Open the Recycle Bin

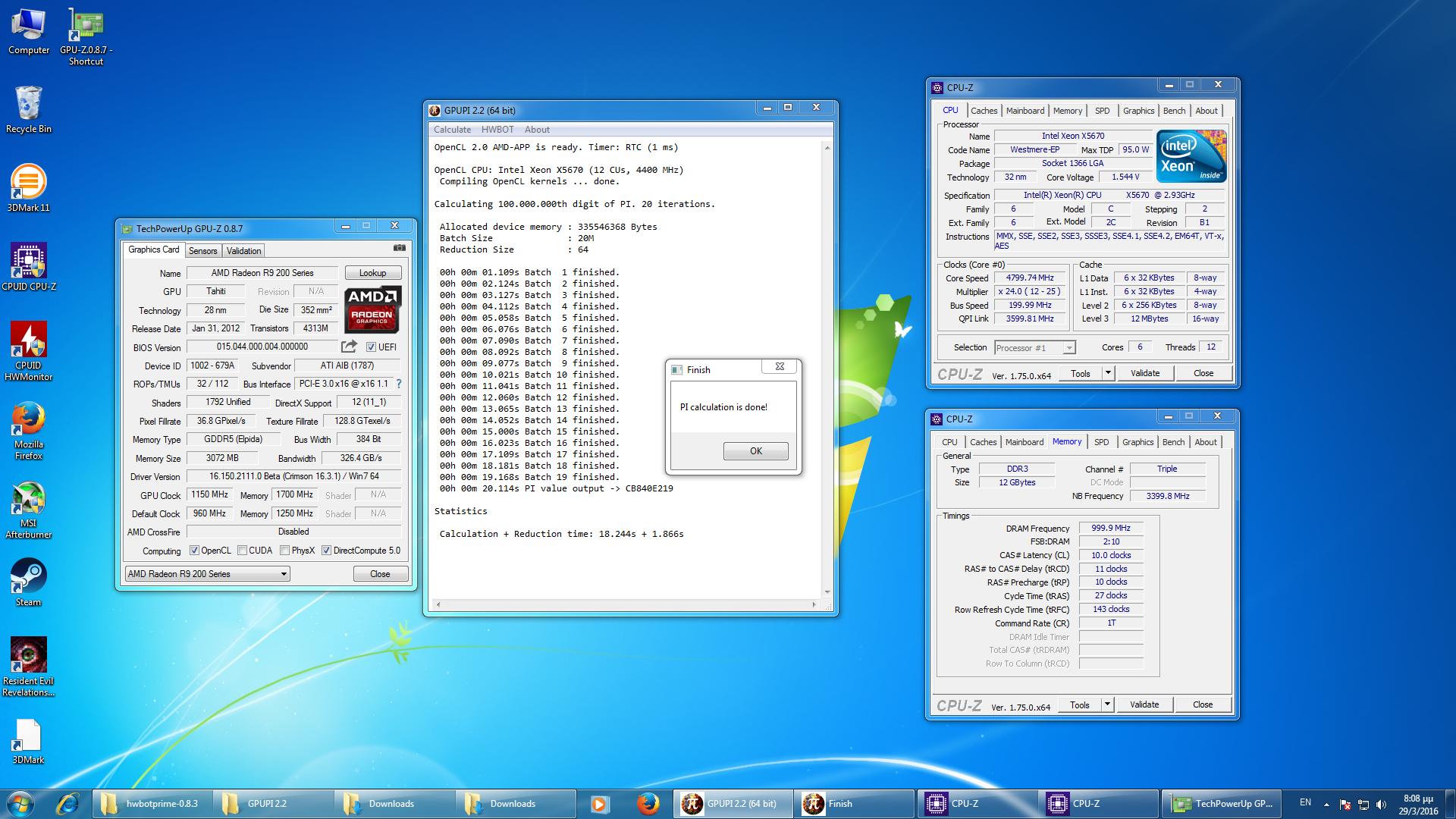(29, 109)
